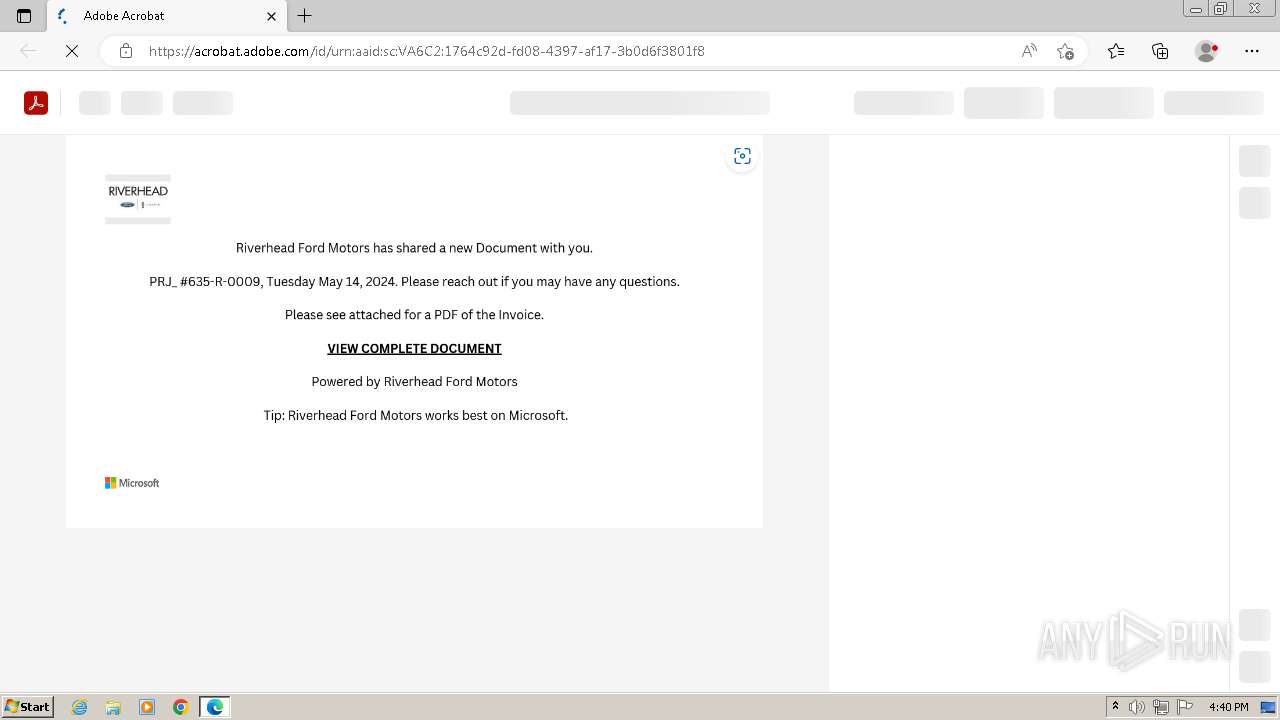Click 'Powered by Riverhead Ford Motors' text
The height and width of the screenshot is (720, 1280).
pos(414,381)
